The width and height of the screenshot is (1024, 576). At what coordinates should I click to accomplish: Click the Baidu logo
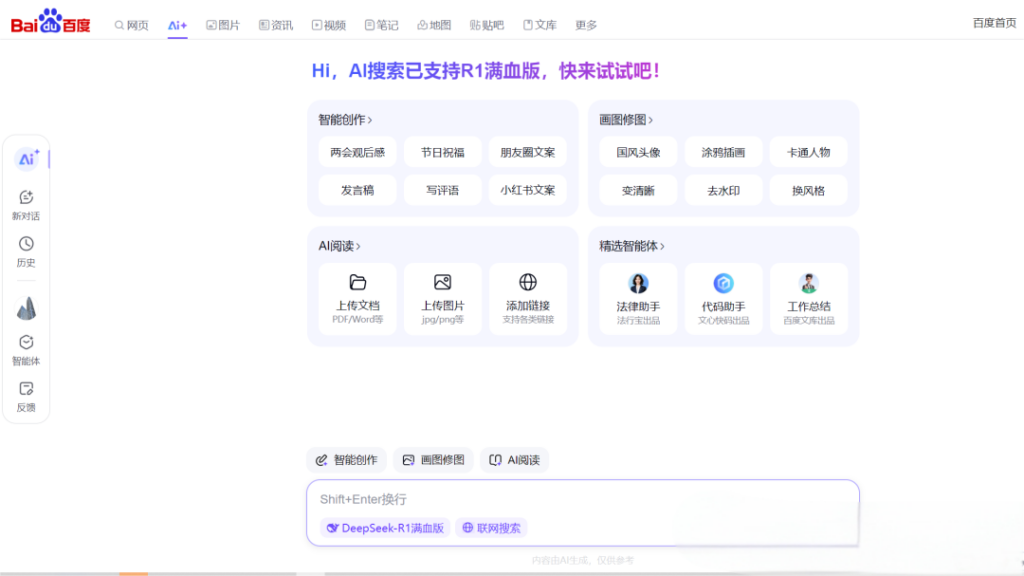click(x=50, y=21)
